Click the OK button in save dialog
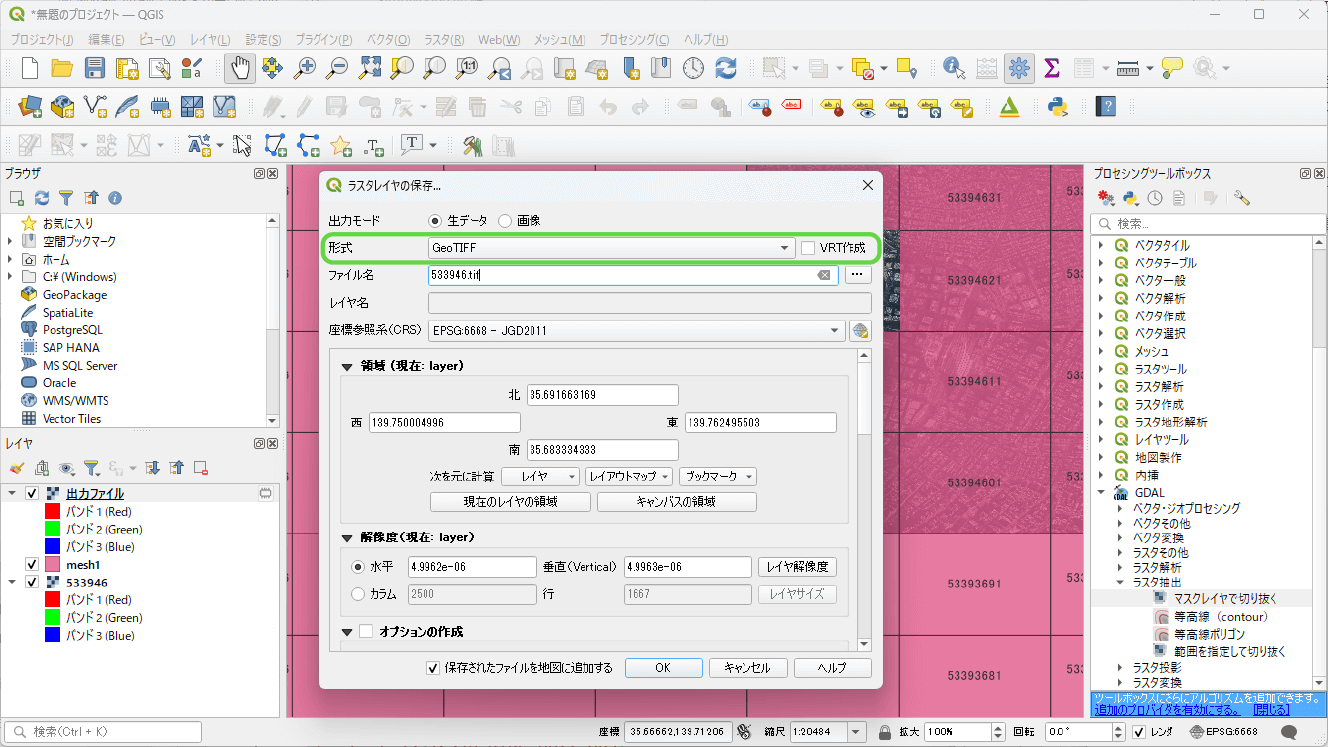Image resolution: width=1328 pixels, height=747 pixels. click(663, 668)
